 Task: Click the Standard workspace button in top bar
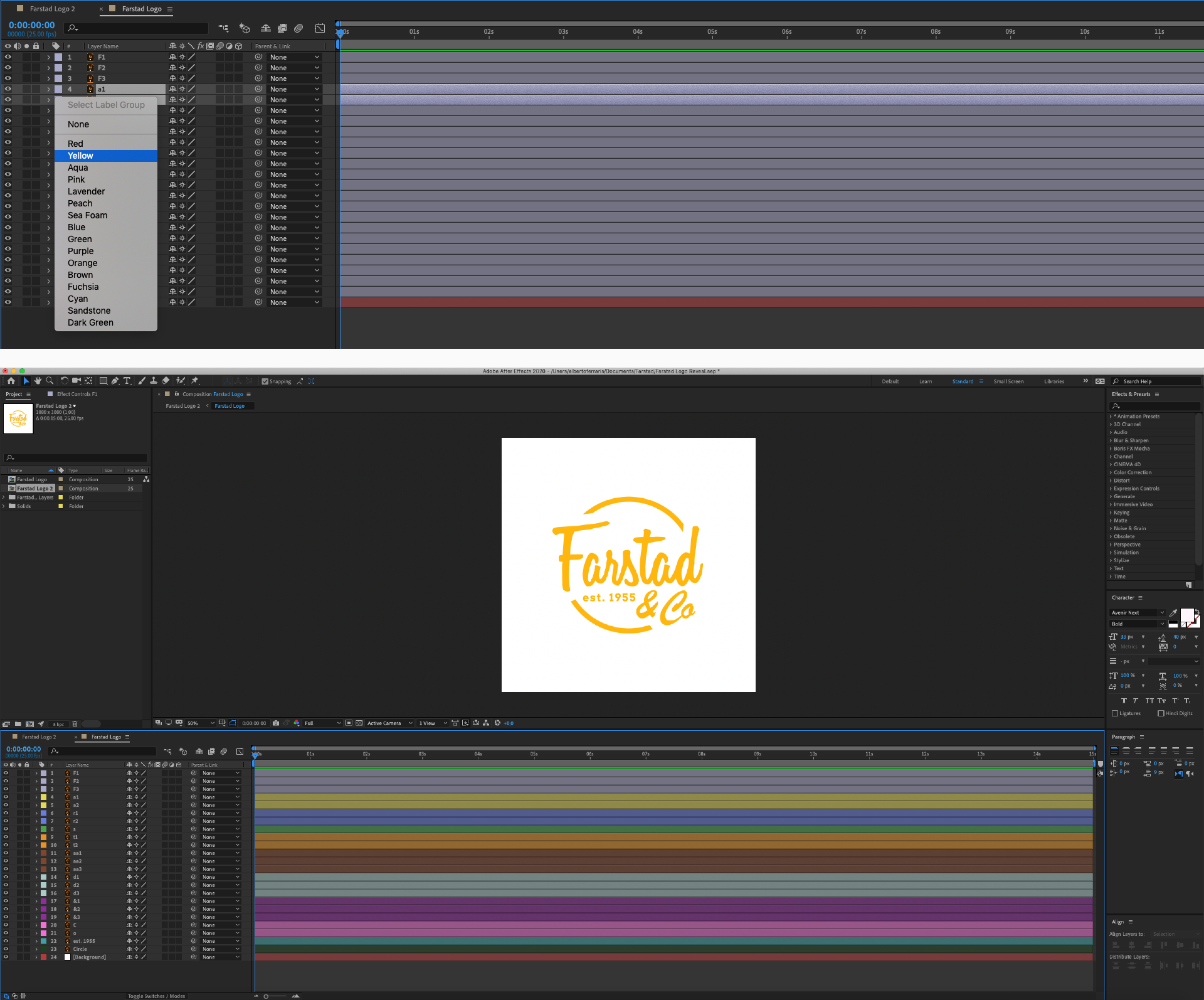pos(962,381)
